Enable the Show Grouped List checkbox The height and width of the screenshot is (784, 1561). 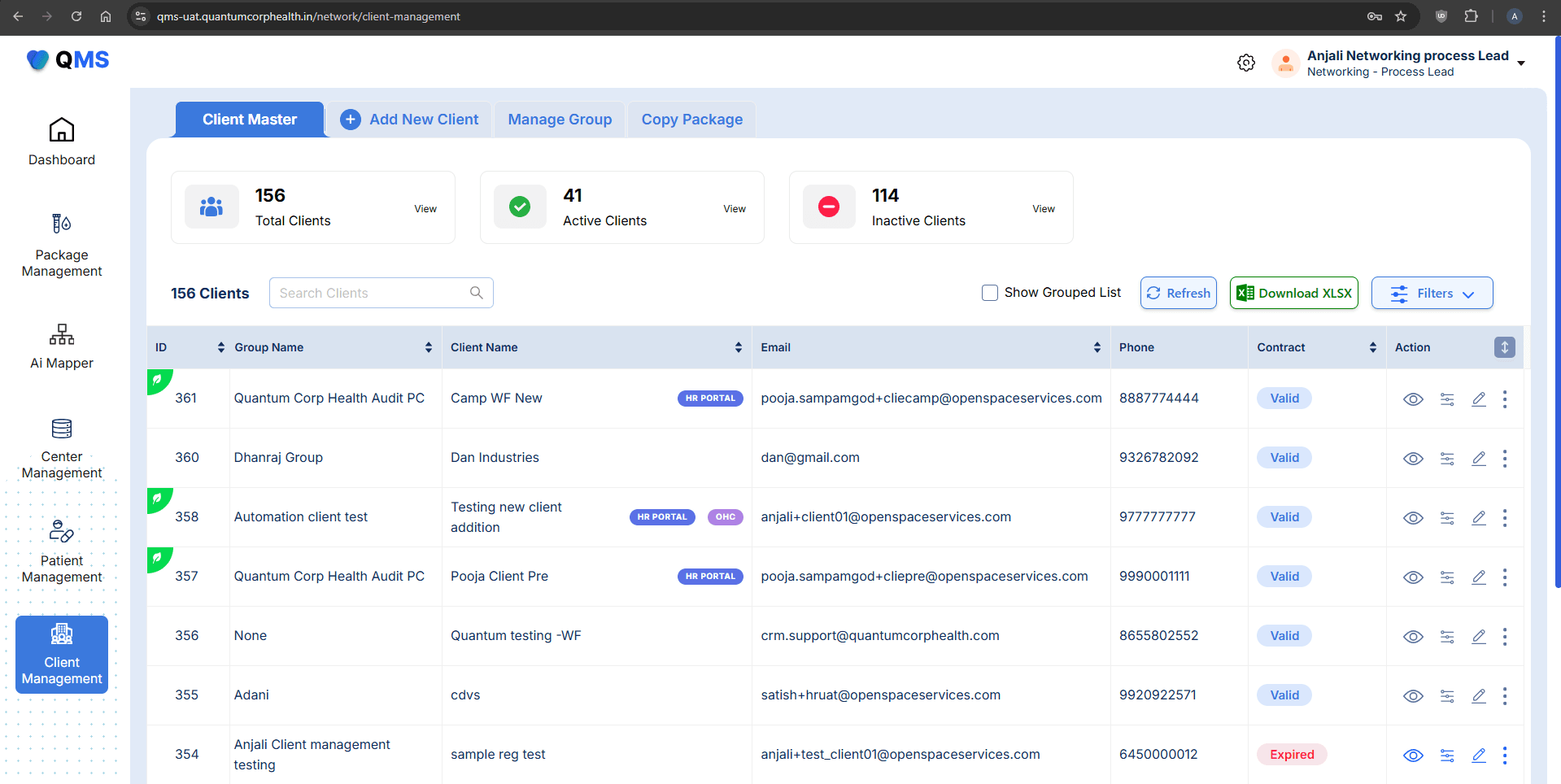[x=989, y=293]
